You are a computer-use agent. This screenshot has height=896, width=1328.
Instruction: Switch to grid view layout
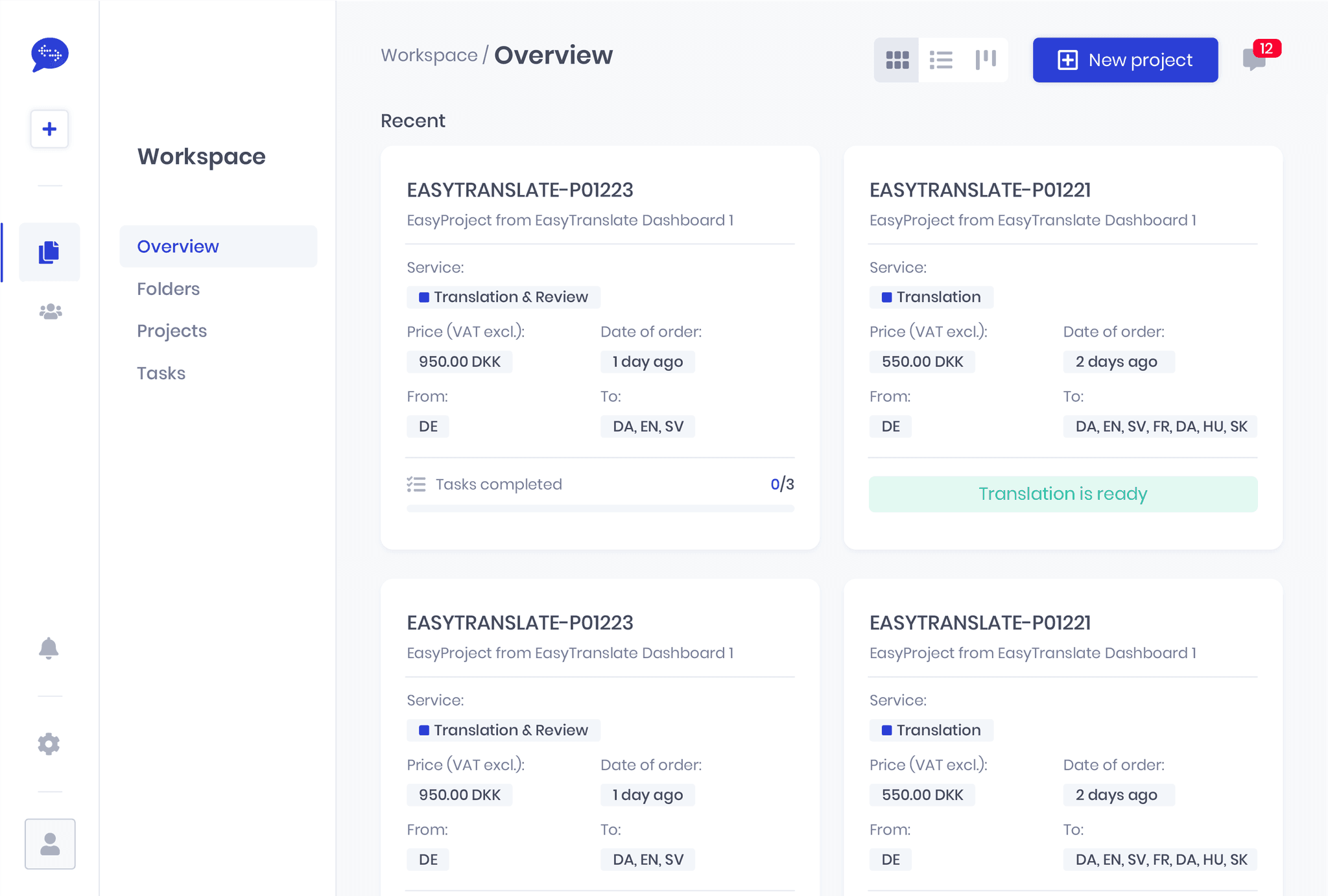(x=897, y=60)
